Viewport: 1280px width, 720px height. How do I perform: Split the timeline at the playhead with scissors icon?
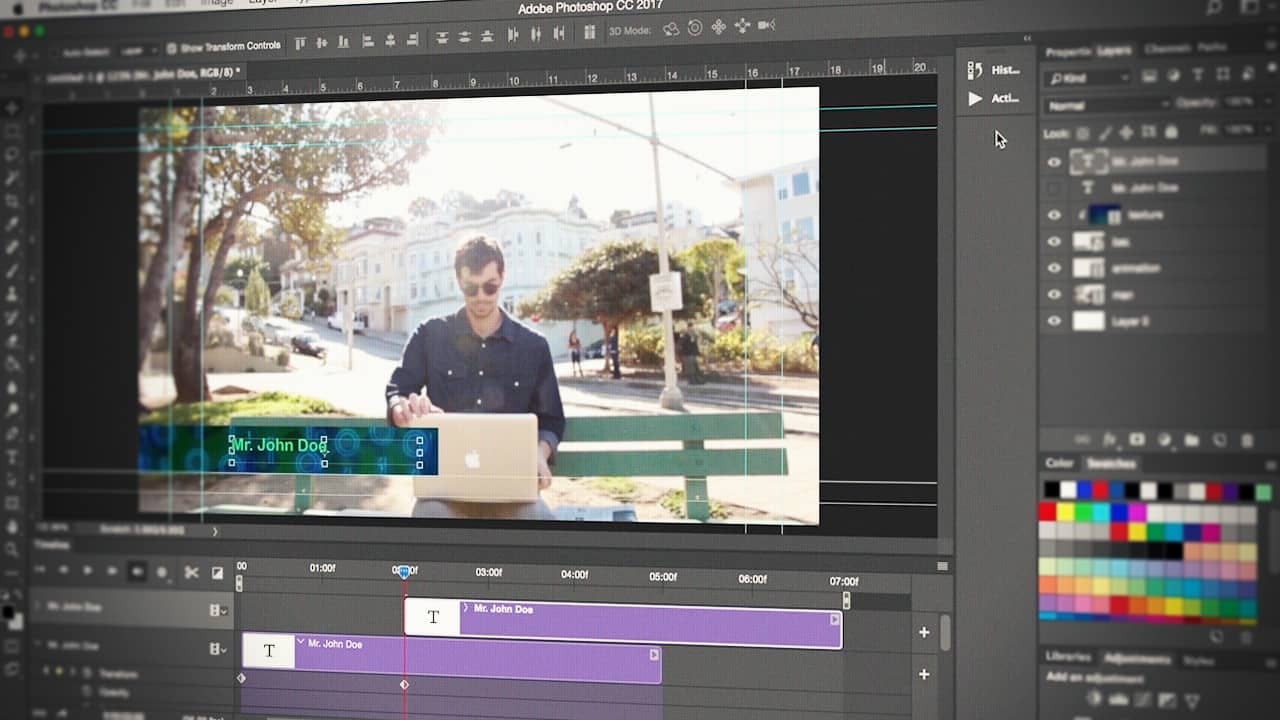click(x=190, y=572)
